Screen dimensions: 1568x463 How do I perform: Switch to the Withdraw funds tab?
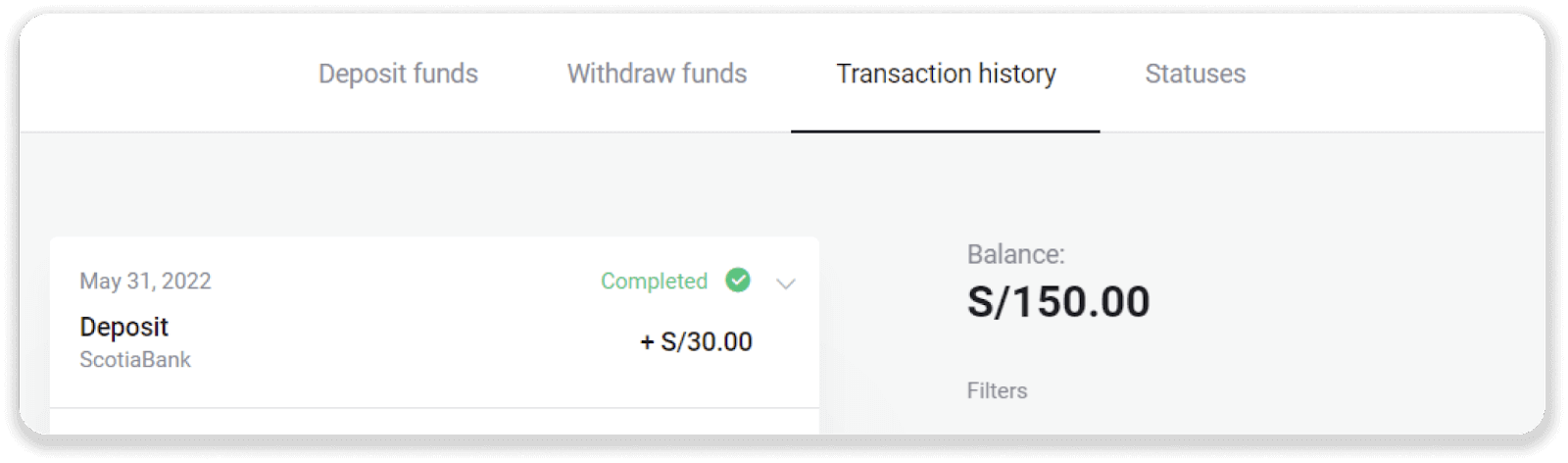pyautogui.click(x=657, y=74)
